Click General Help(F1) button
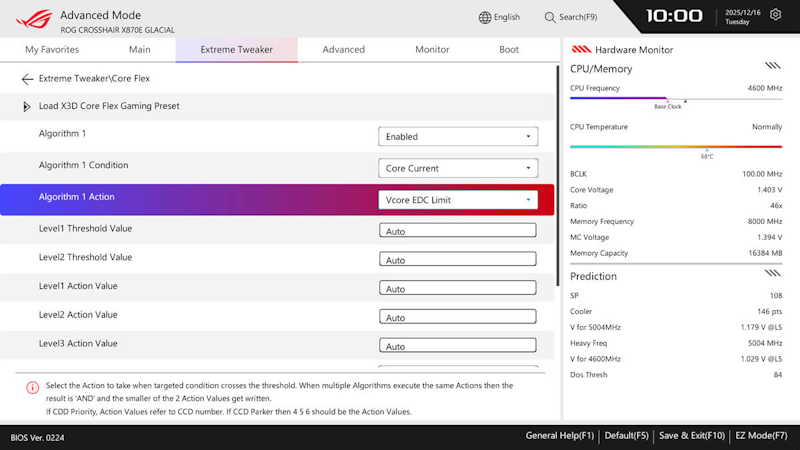Image resolution: width=800 pixels, height=450 pixels. click(x=560, y=436)
